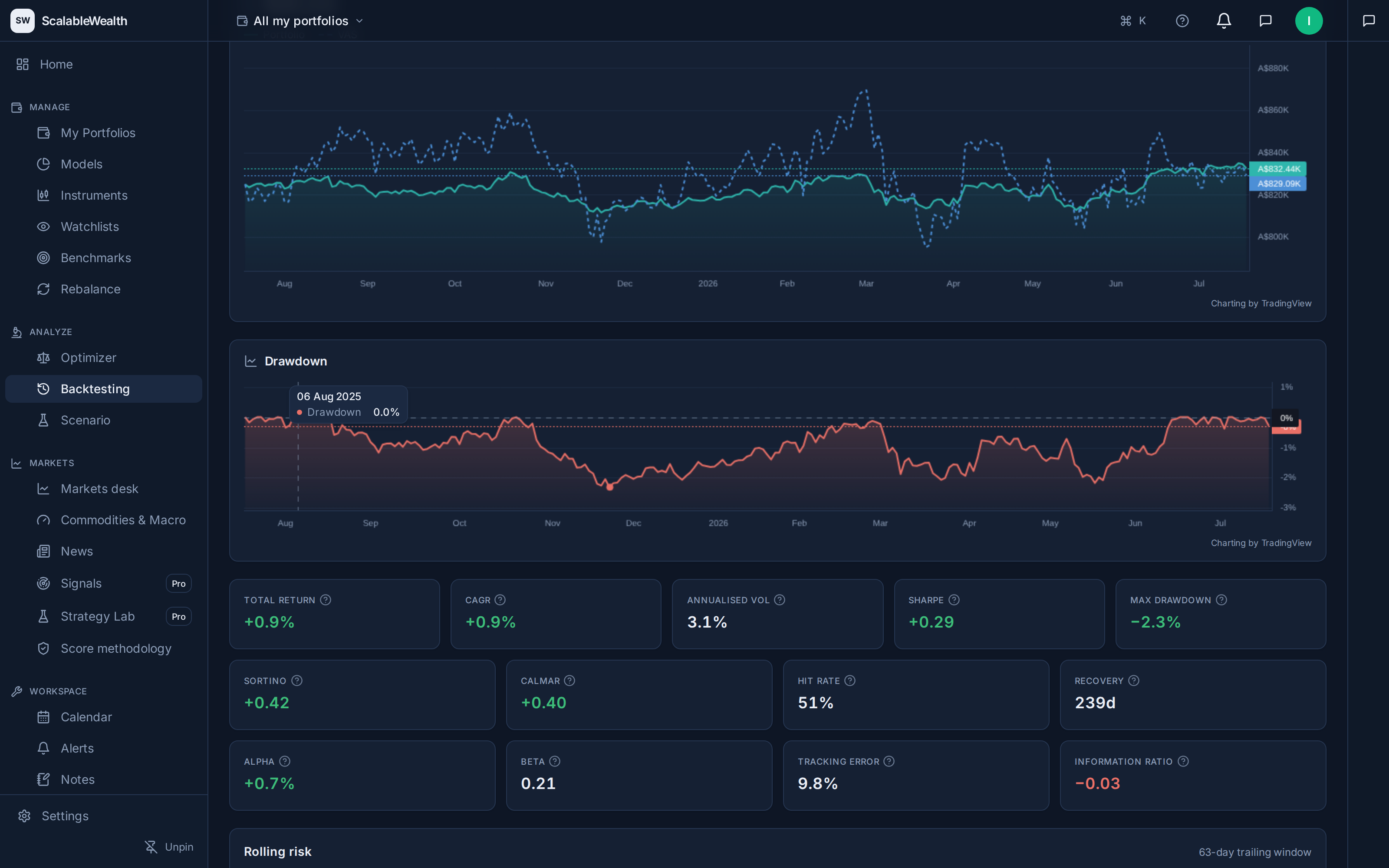Image resolution: width=1389 pixels, height=868 pixels.
Task: Show info for Total Return metric
Action: coord(326,600)
